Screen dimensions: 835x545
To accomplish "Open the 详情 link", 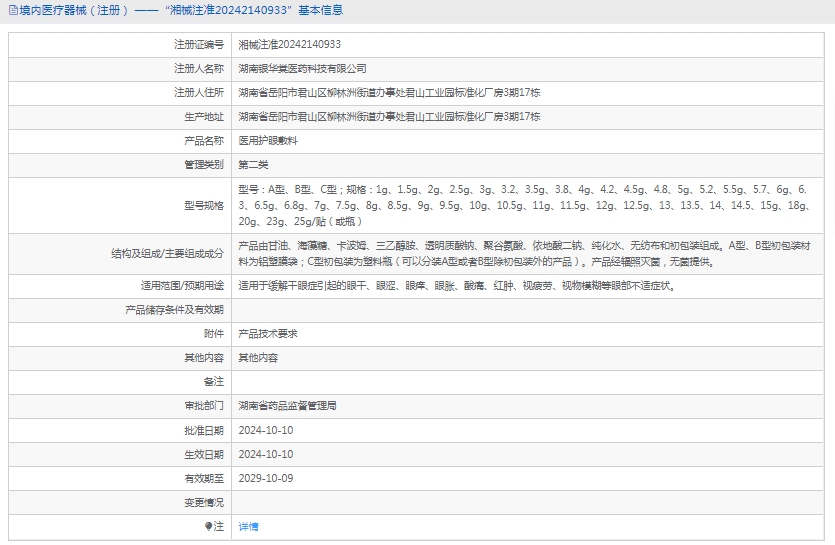I will tap(248, 526).
